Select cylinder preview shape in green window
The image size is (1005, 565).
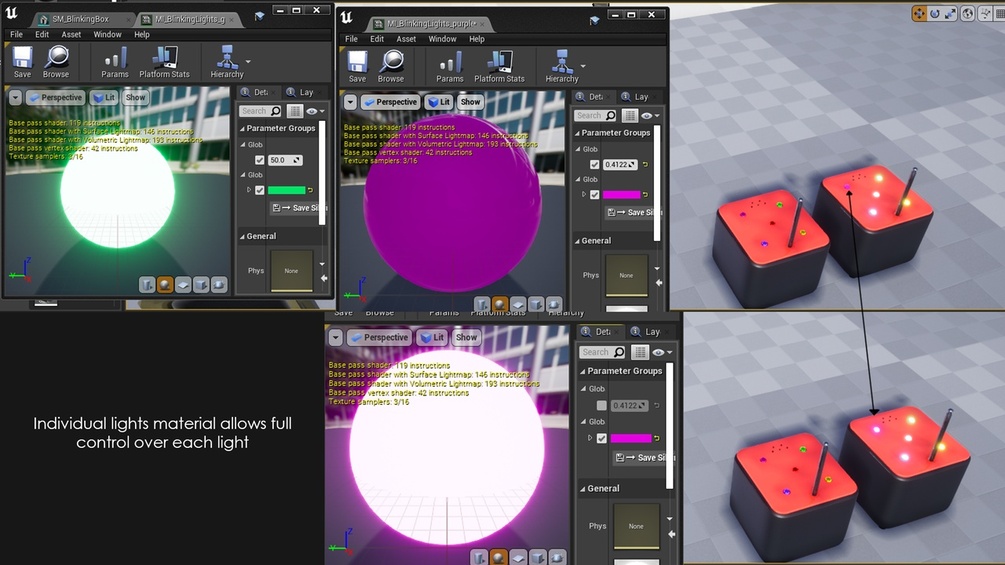(x=147, y=284)
